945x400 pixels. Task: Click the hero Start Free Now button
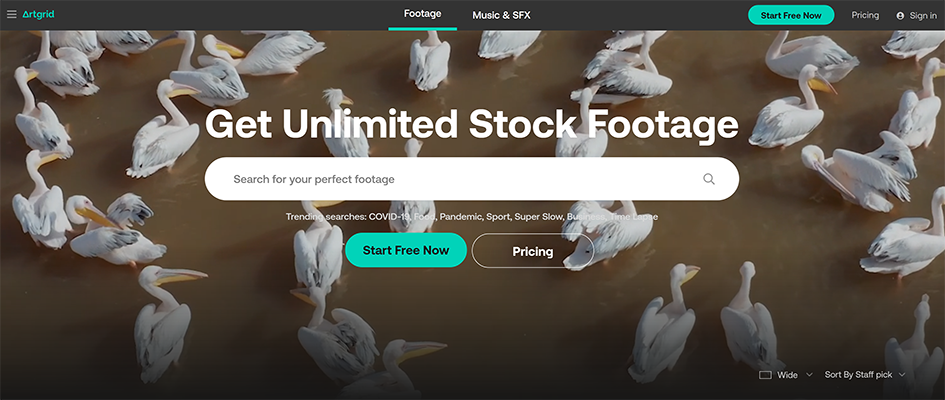tap(406, 250)
